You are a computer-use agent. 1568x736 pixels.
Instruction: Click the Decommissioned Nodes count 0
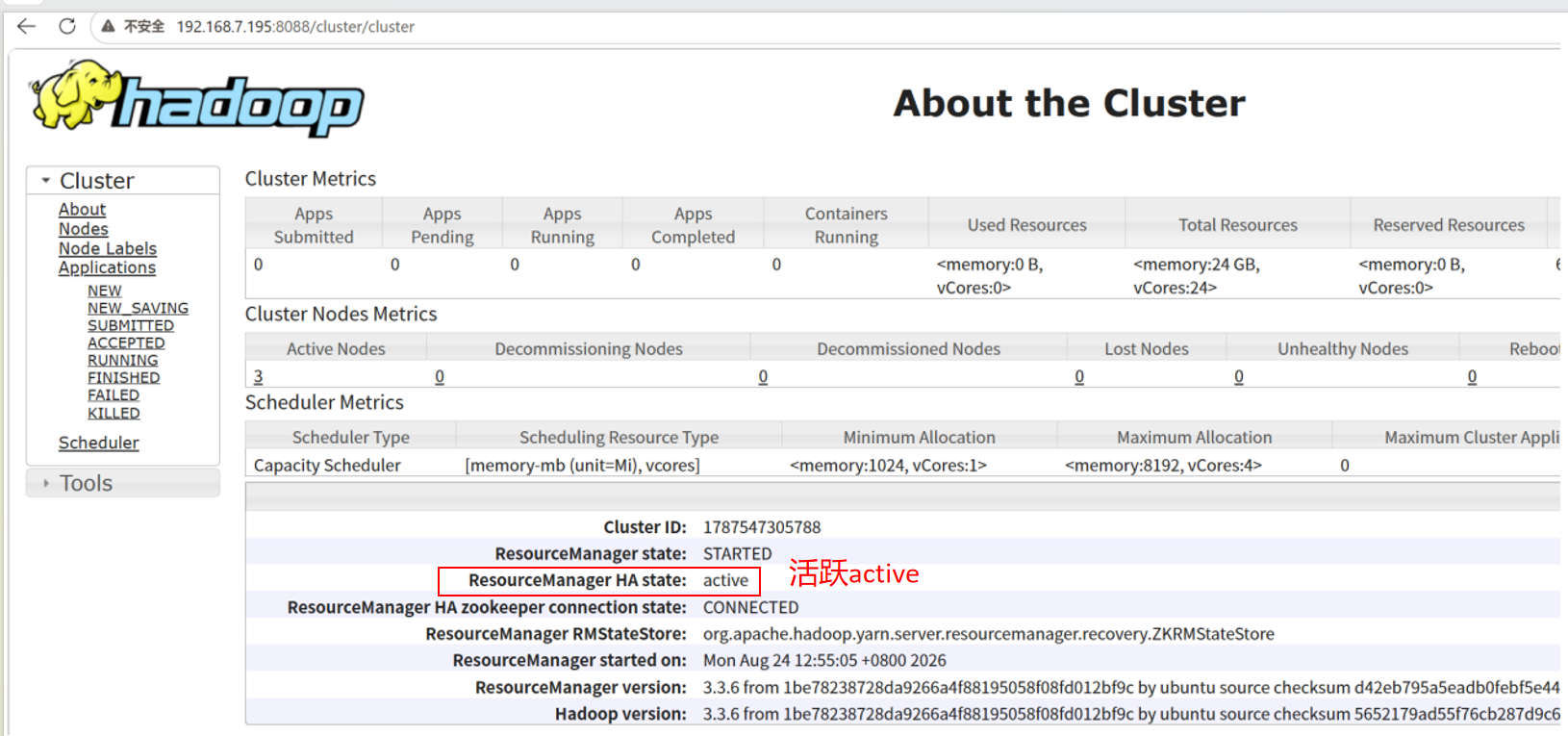pyautogui.click(x=763, y=376)
